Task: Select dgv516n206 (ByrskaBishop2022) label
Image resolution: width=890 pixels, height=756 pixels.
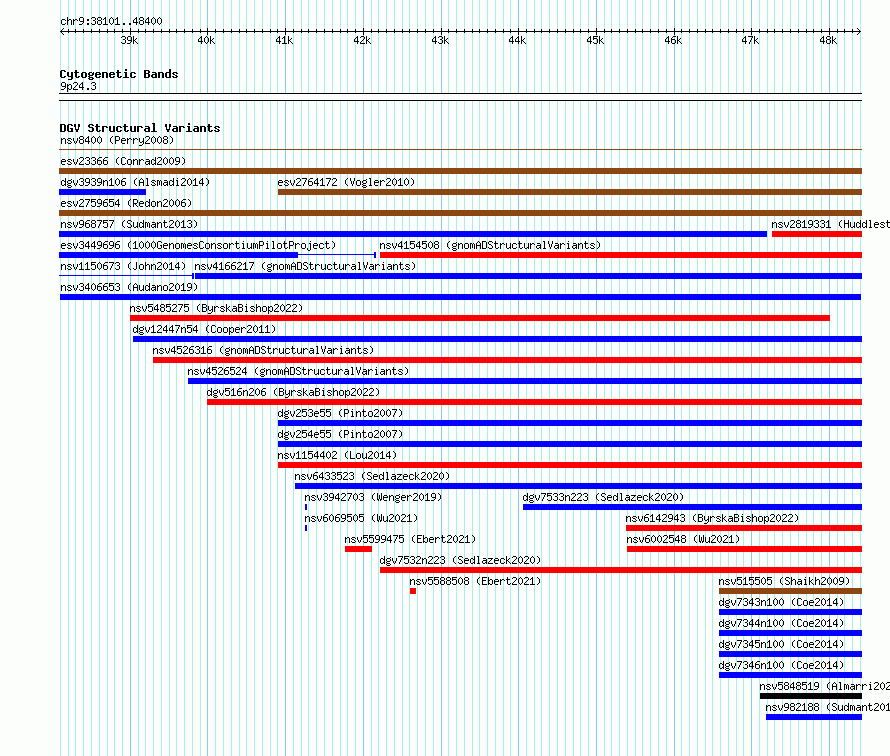Action: (x=293, y=392)
